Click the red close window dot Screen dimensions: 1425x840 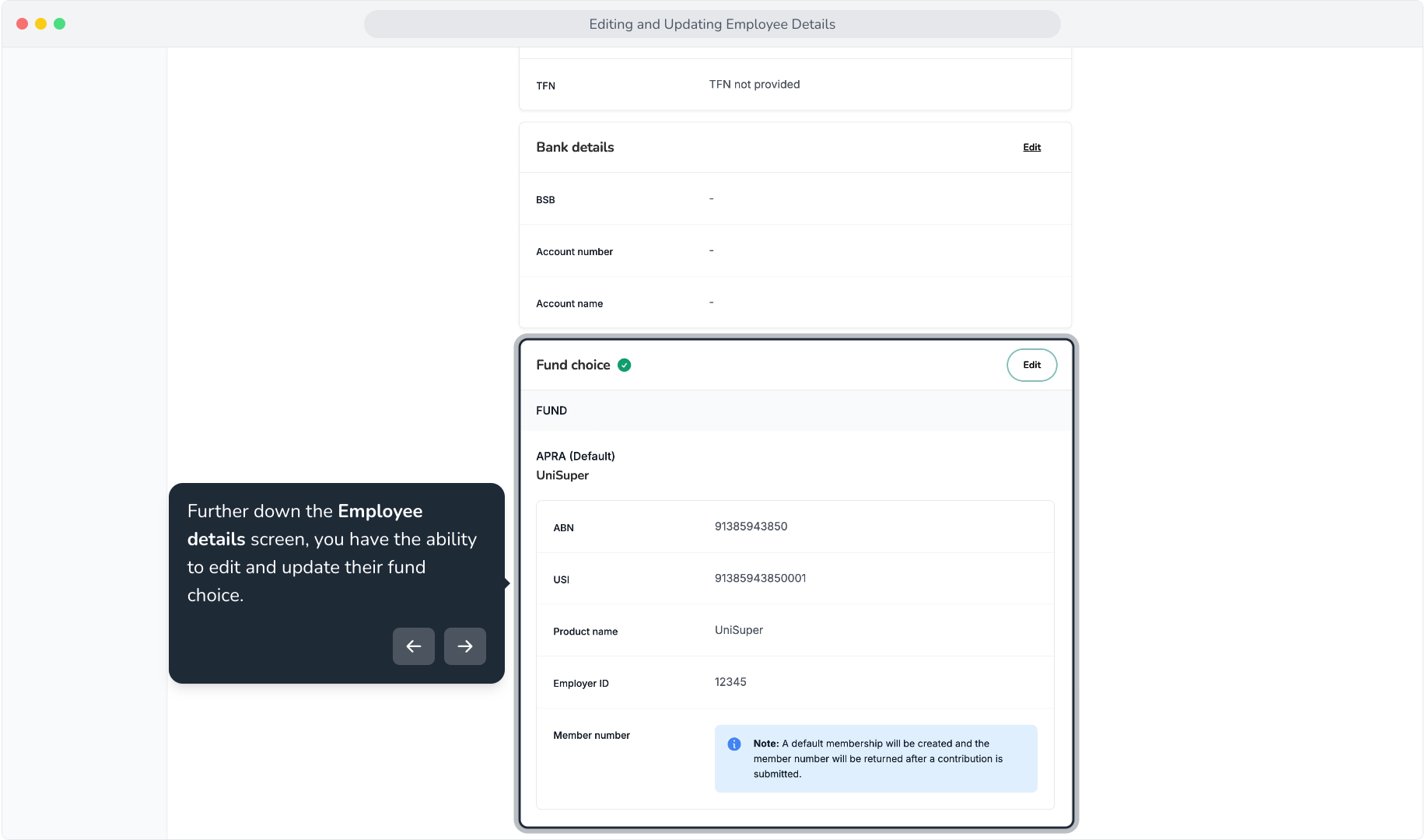click(x=23, y=24)
